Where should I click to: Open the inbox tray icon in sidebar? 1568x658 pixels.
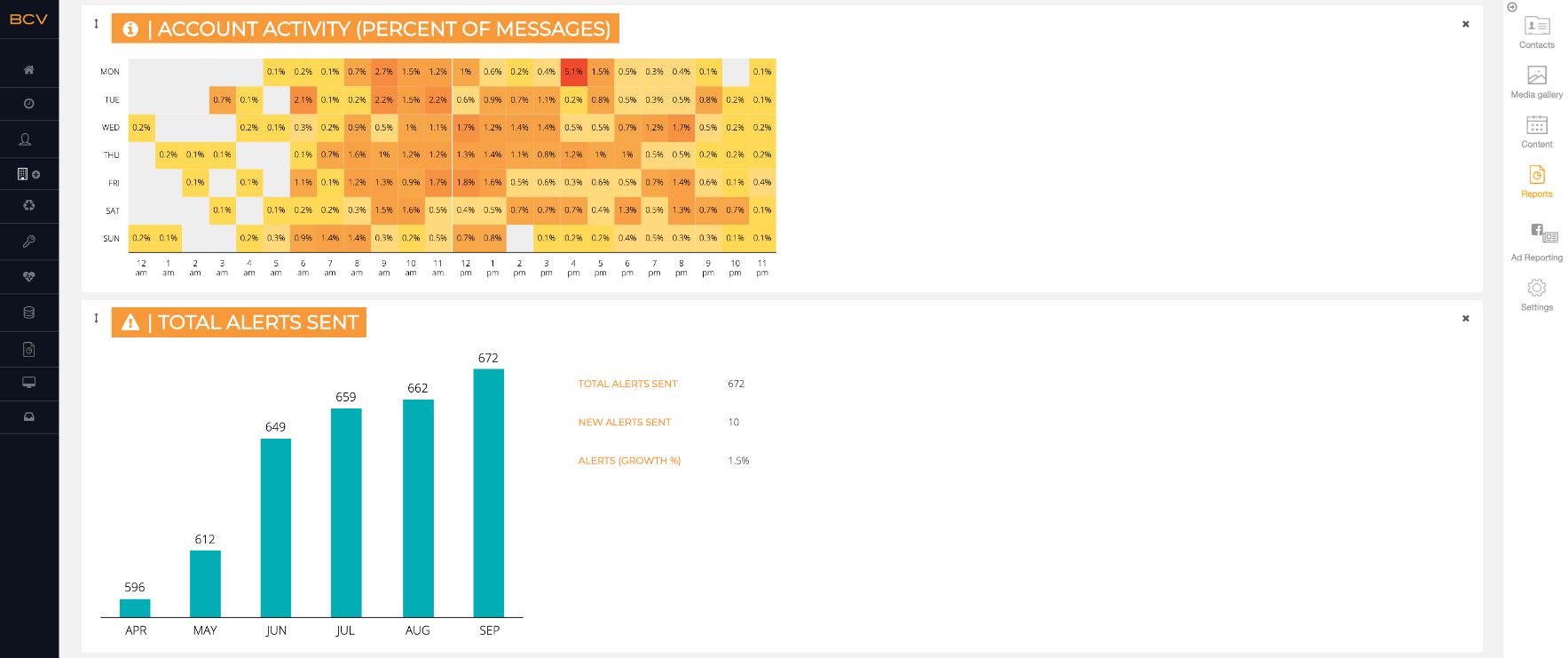tap(28, 416)
